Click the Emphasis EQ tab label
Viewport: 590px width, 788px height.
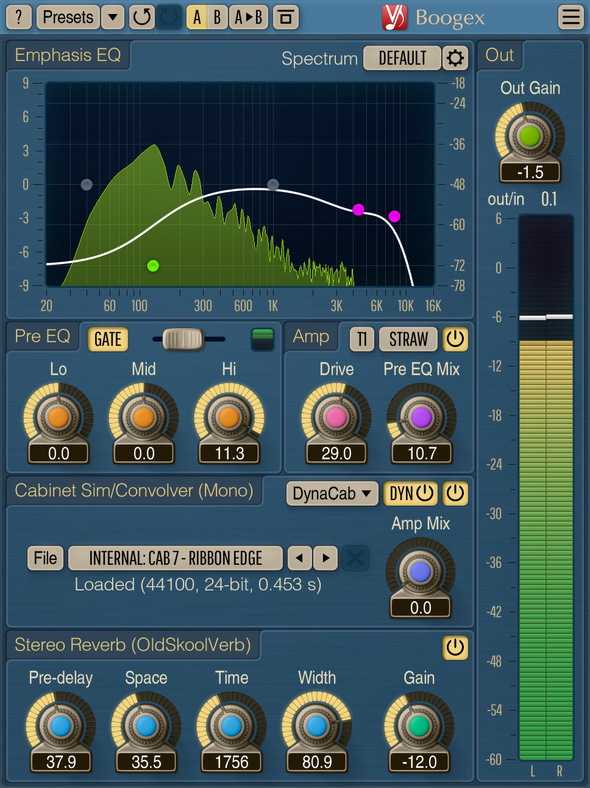tap(68, 55)
